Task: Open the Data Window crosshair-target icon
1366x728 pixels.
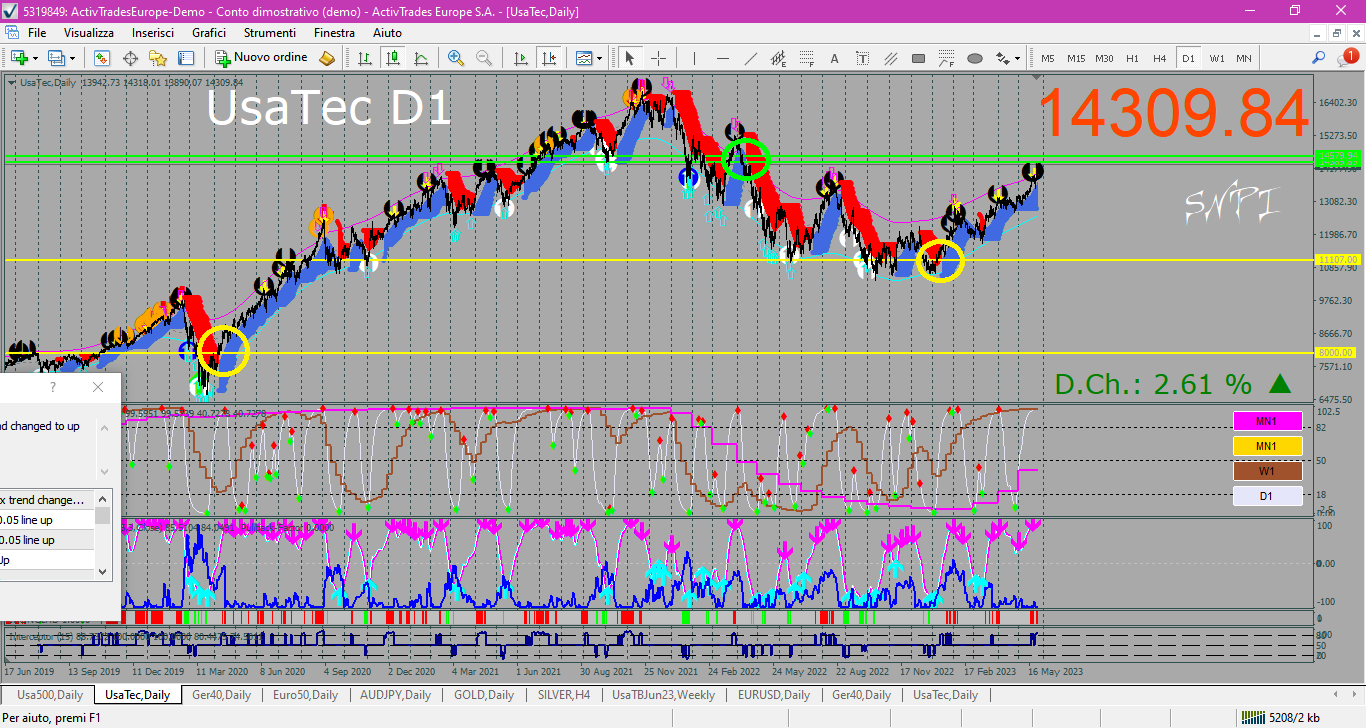Action: (x=130, y=58)
